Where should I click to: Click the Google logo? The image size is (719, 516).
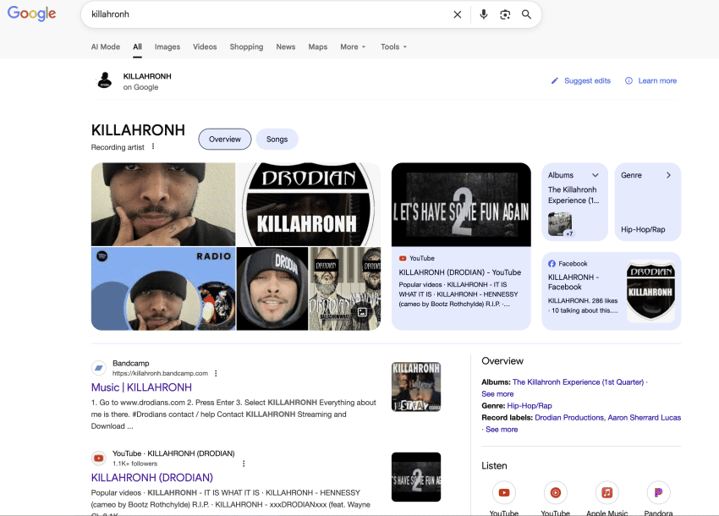coord(32,13)
